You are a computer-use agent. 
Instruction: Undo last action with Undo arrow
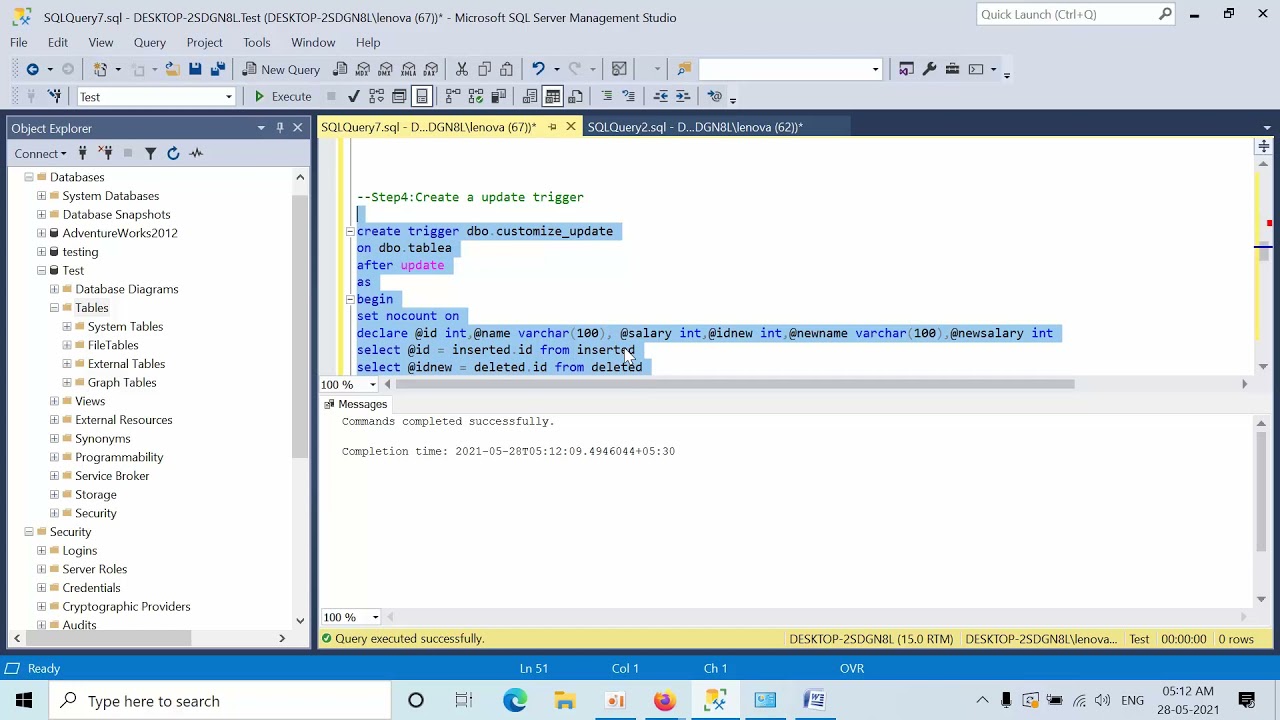(538, 69)
